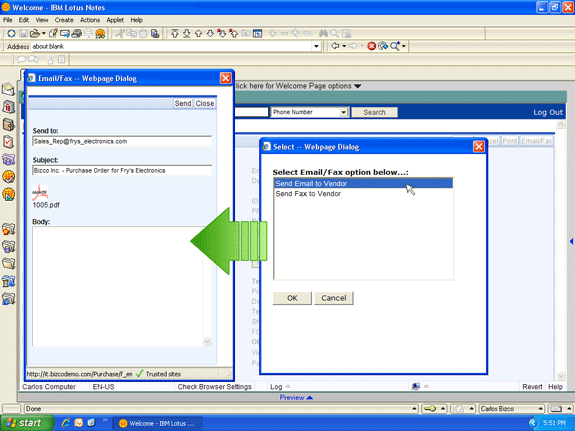Click the Revert link in footer
The height and width of the screenshot is (431, 575).
(x=532, y=387)
